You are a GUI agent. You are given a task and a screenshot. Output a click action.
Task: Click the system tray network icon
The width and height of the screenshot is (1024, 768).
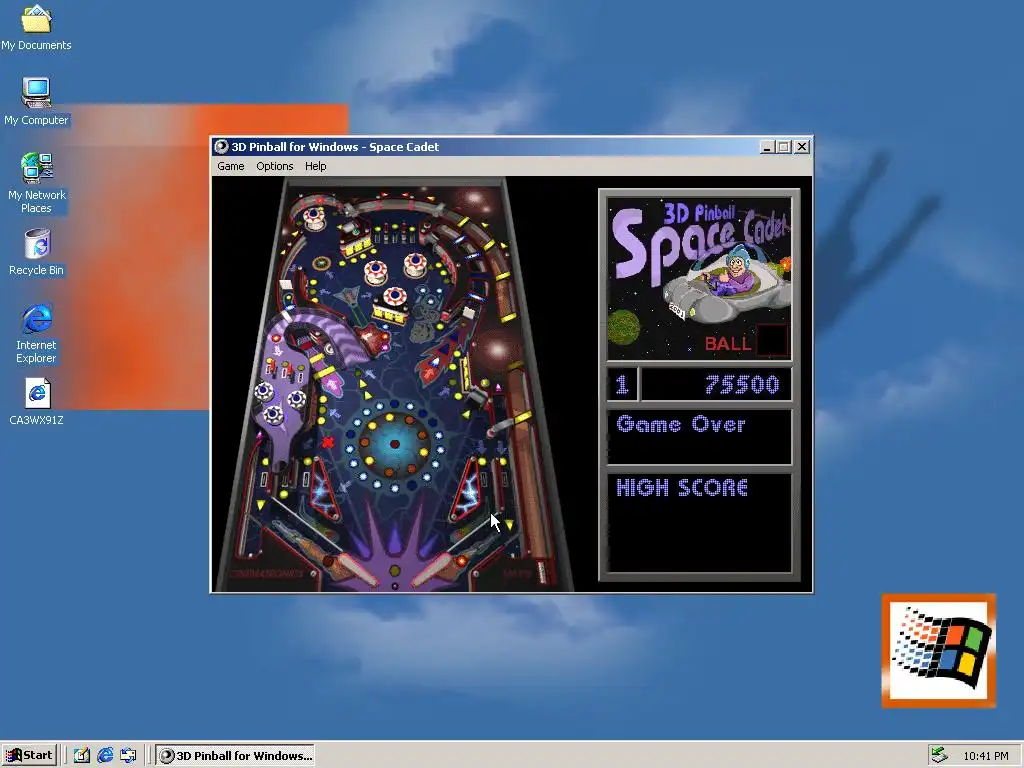[939, 755]
